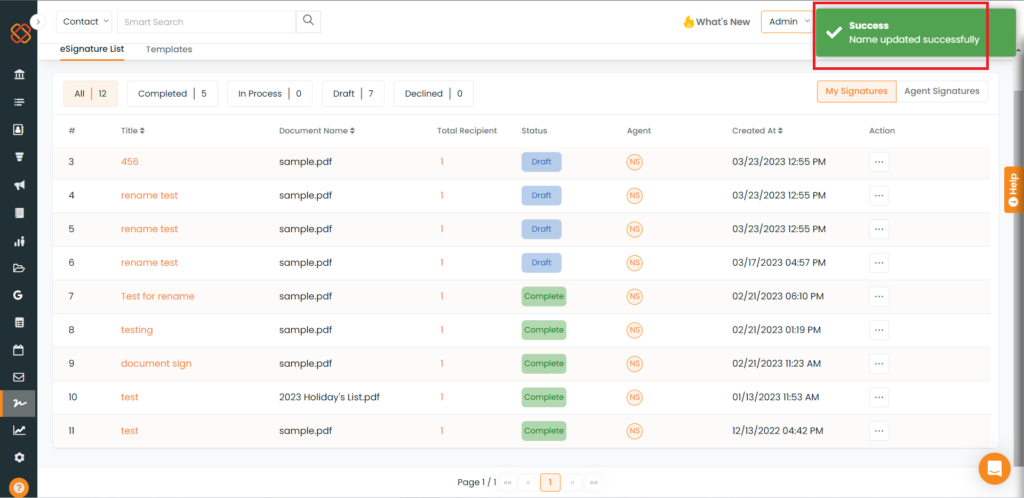
Task: Click the funnel icon in sidebar
Action: 18,157
